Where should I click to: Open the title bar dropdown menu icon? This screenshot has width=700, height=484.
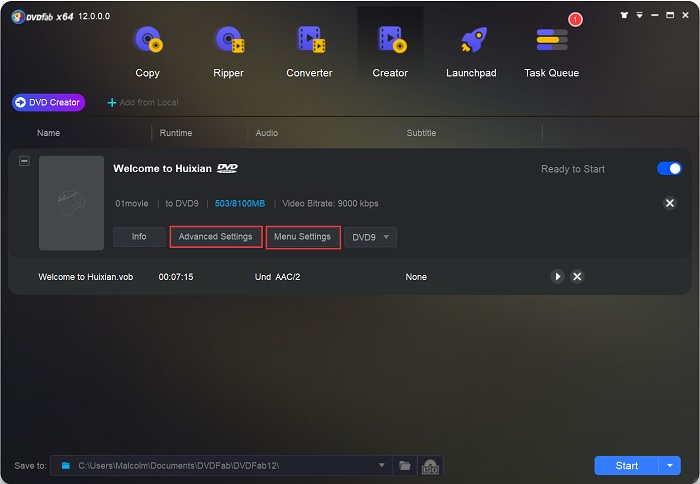coord(639,15)
